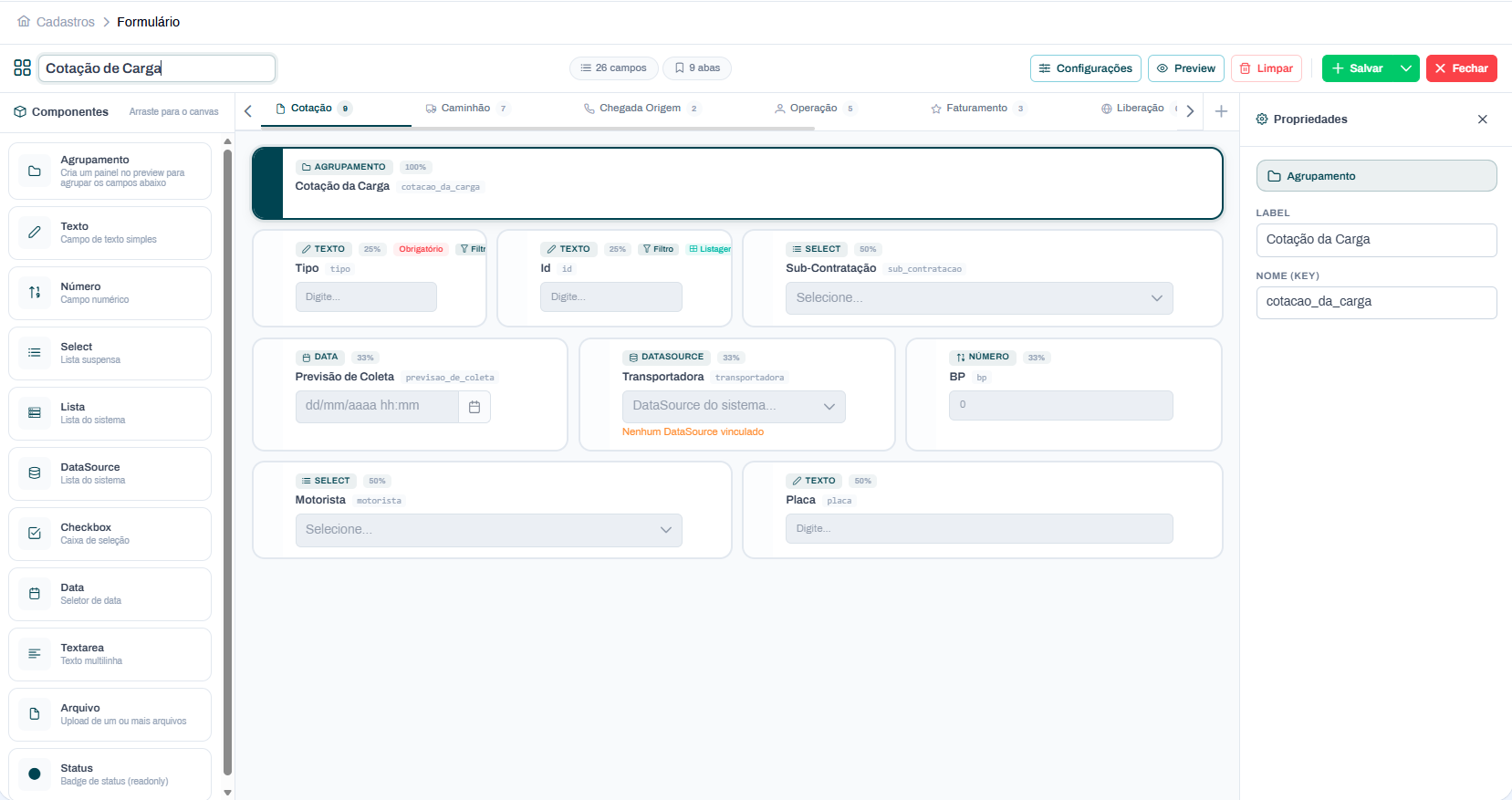The width and height of the screenshot is (1512, 800).
Task: Click the BP number input
Action: tap(1061, 406)
